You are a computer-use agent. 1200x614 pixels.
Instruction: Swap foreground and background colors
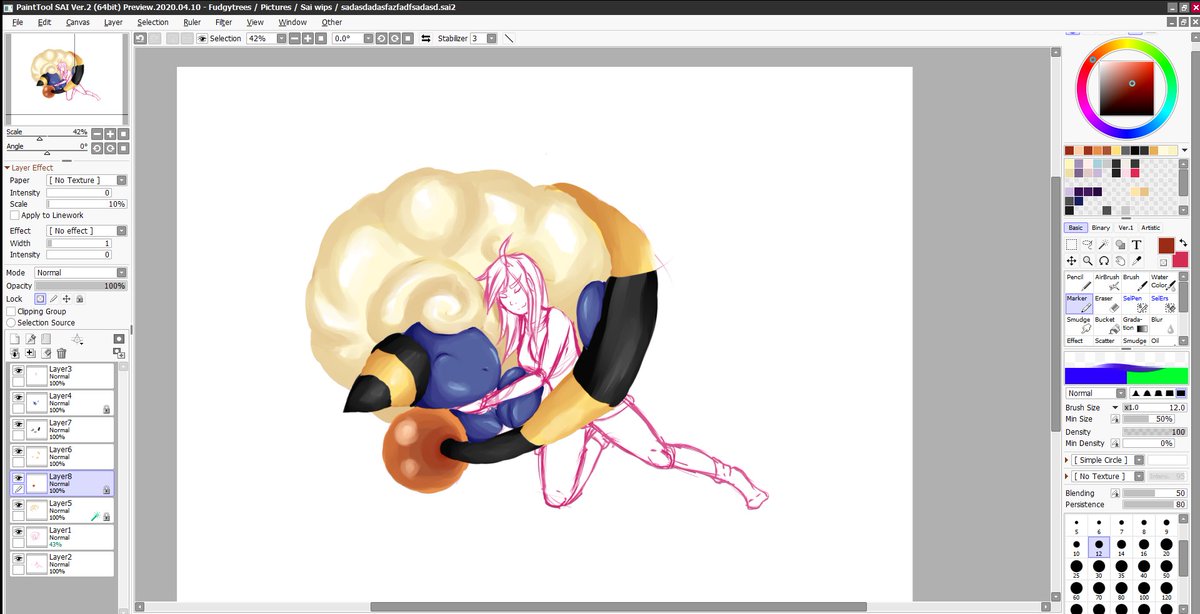coord(1183,243)
